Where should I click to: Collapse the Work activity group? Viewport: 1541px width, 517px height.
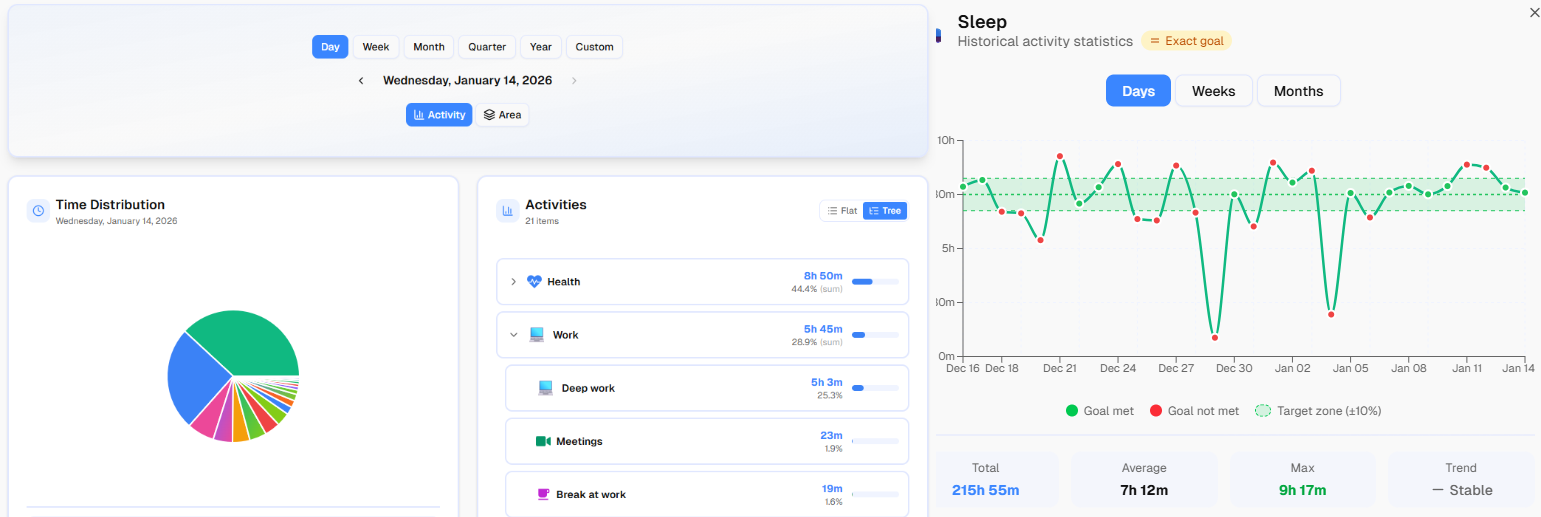514,335
